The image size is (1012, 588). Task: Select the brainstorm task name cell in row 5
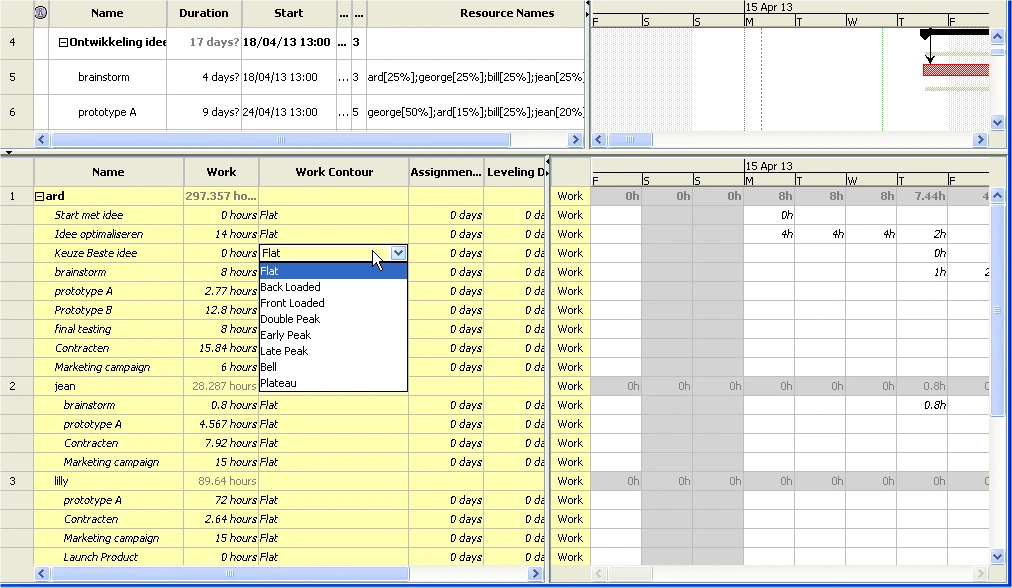[x=108, y=77]
